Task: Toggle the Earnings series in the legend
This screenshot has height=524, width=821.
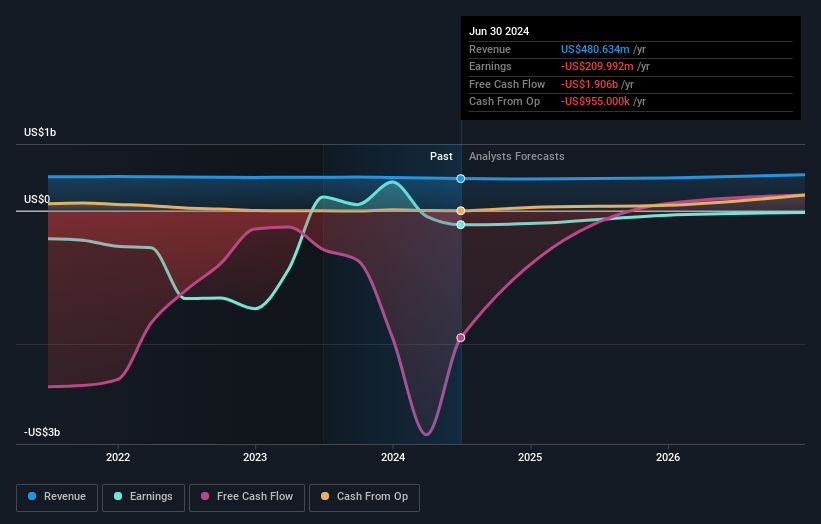Action: coord(143,497)
